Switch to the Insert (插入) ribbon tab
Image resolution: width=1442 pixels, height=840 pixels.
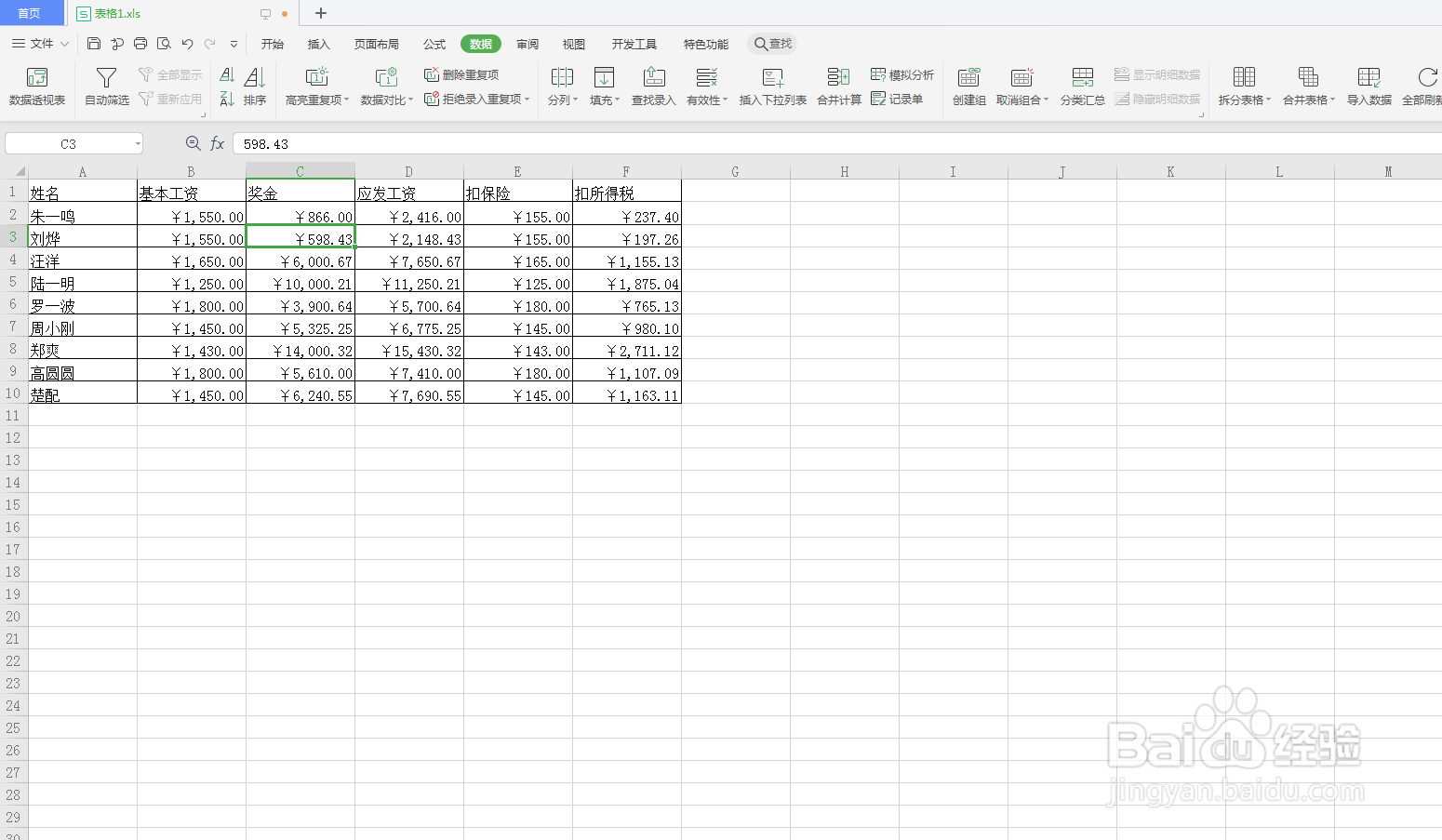coord(319,44)
